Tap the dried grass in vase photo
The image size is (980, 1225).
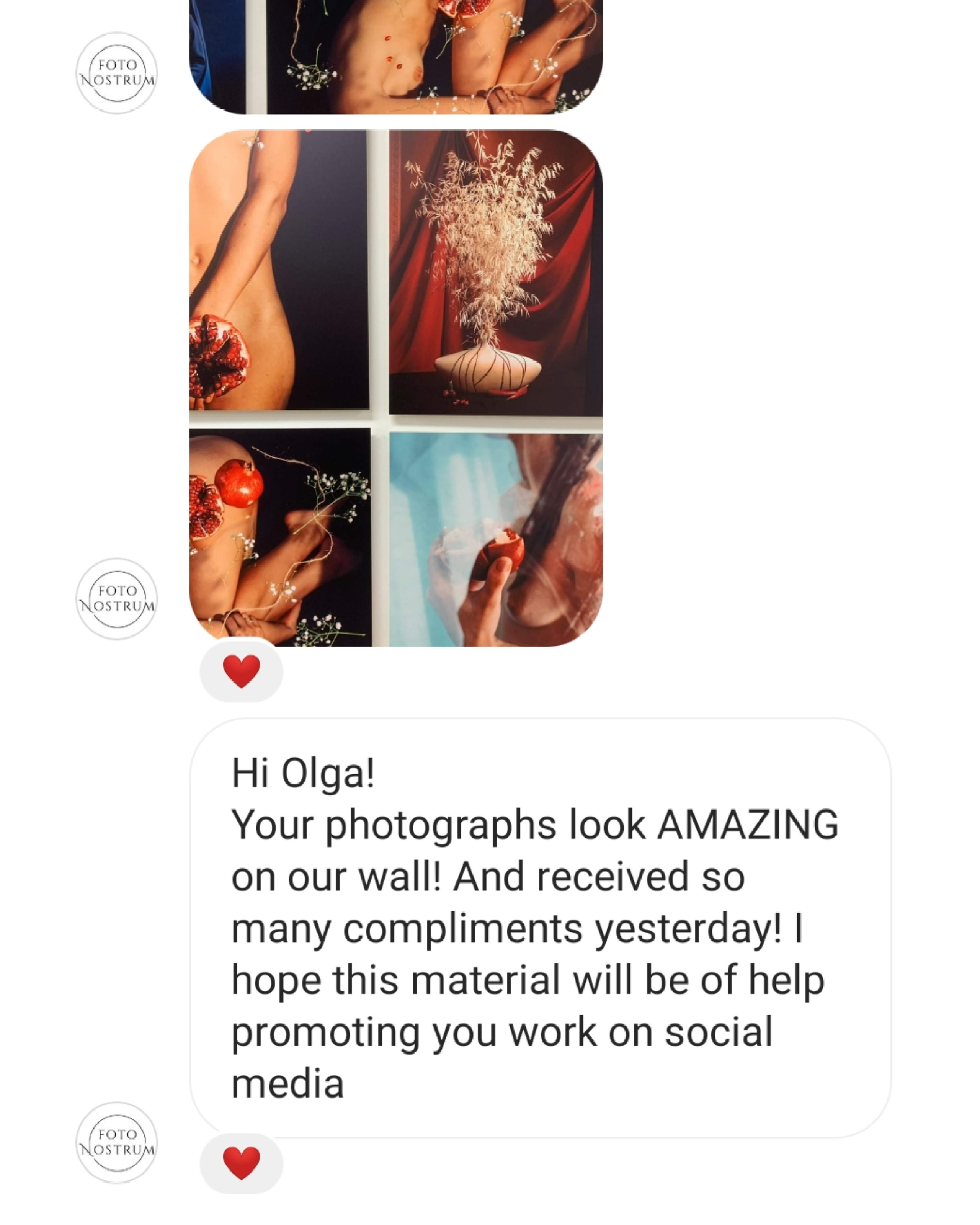(495, 272)
